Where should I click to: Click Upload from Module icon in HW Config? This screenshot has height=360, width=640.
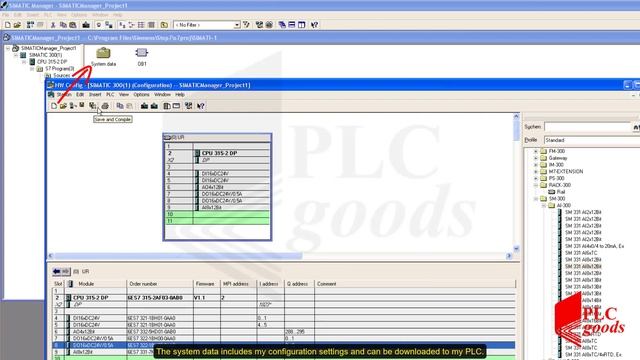coord(154,106)
